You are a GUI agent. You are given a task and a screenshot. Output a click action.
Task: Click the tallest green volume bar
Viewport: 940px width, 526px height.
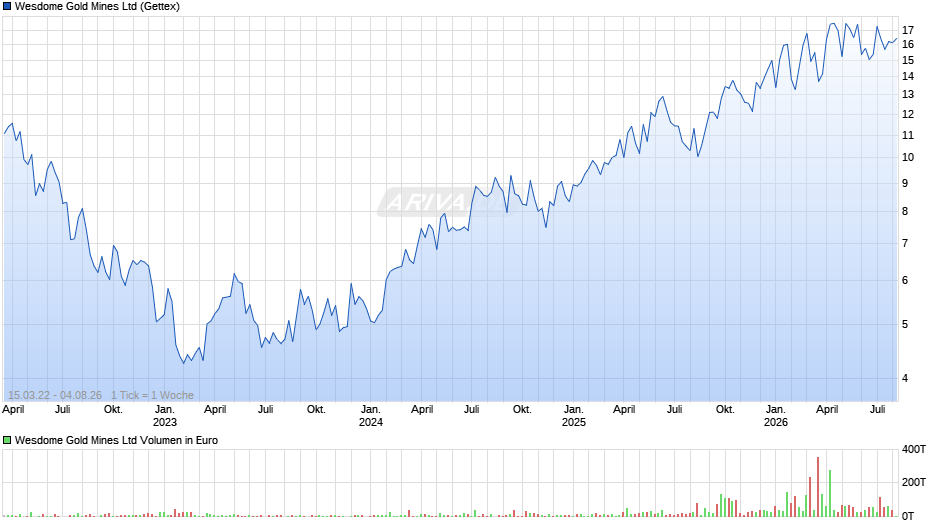[x=830, y=493]
